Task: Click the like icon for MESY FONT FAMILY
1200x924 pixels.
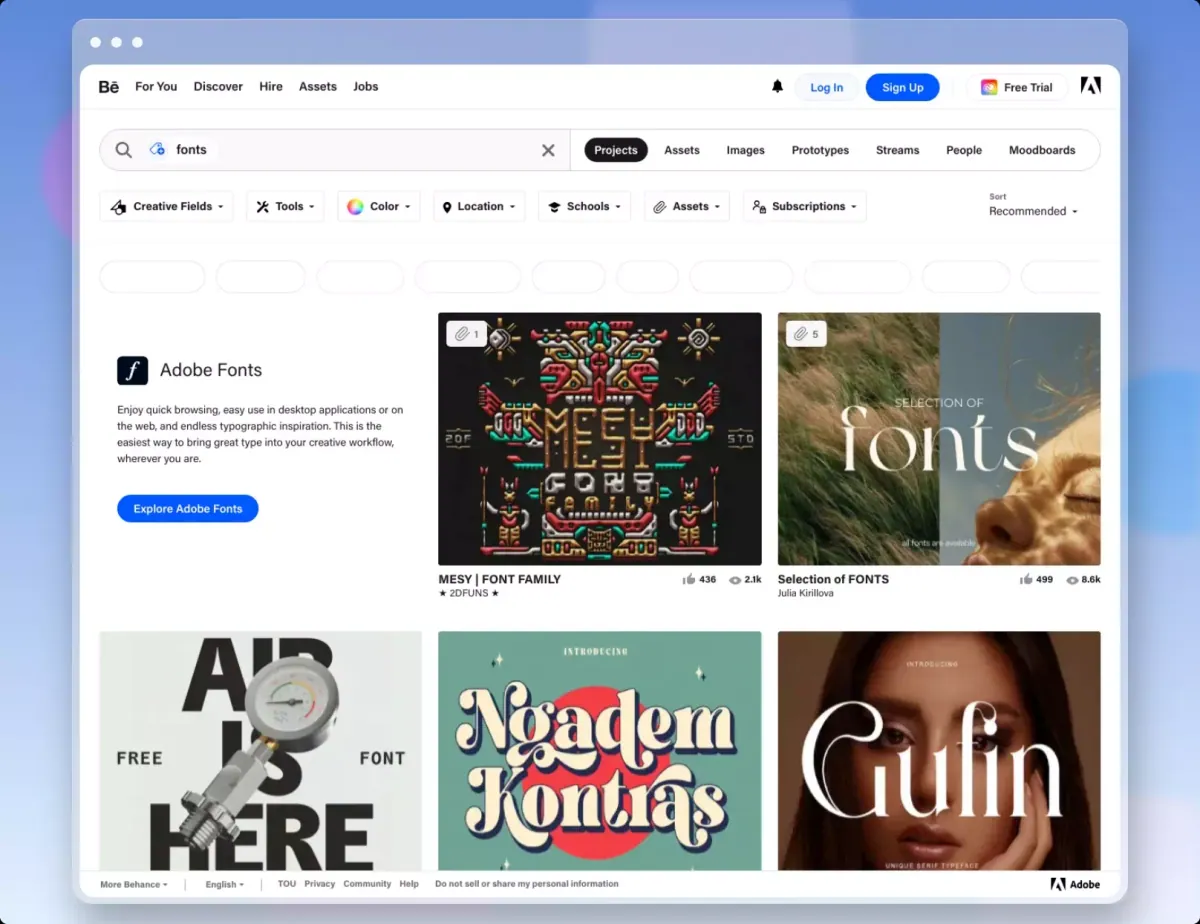Action: [x=689, y=579]
